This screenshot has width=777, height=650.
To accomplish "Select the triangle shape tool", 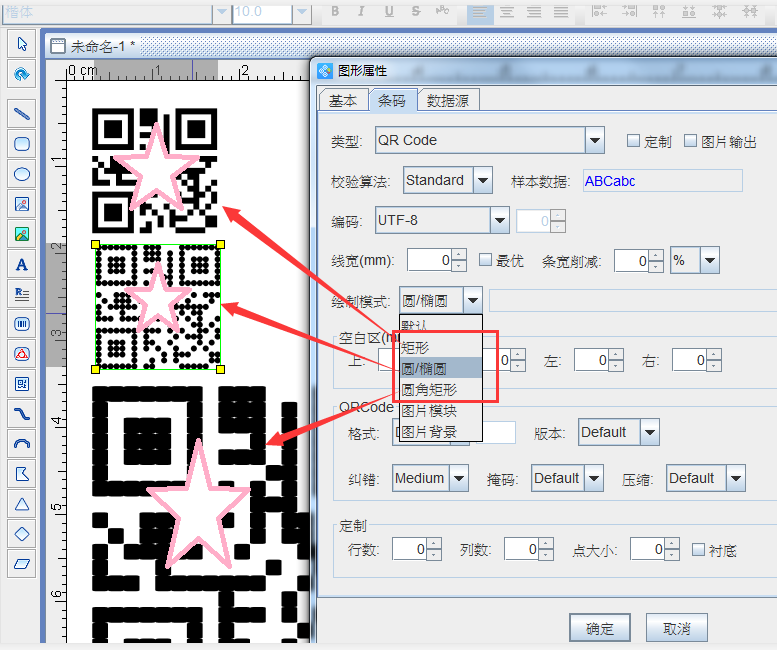I will pyautogui.click(x=22, y=504).
